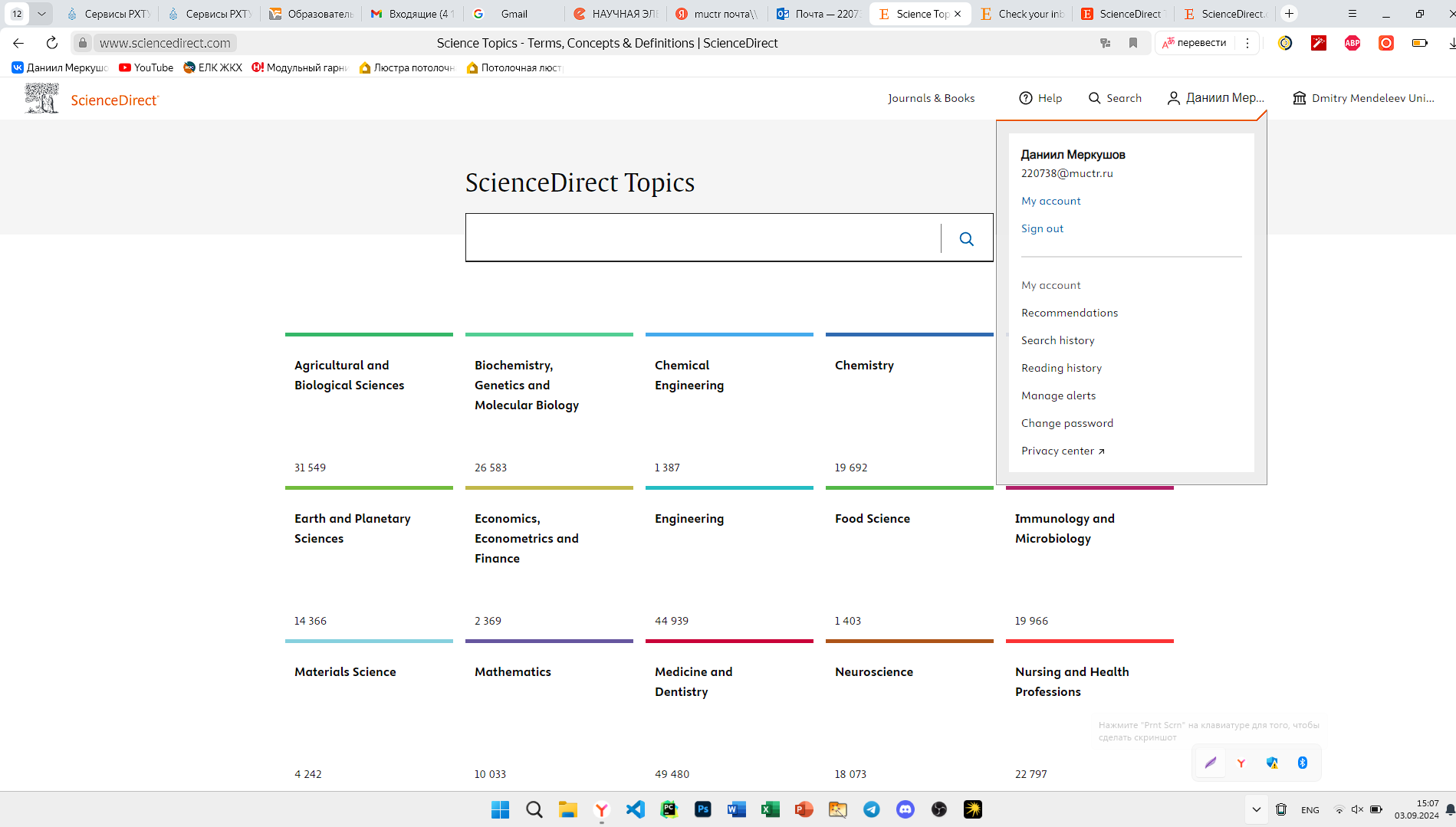Open Change password in user menu

point(1067,423)
